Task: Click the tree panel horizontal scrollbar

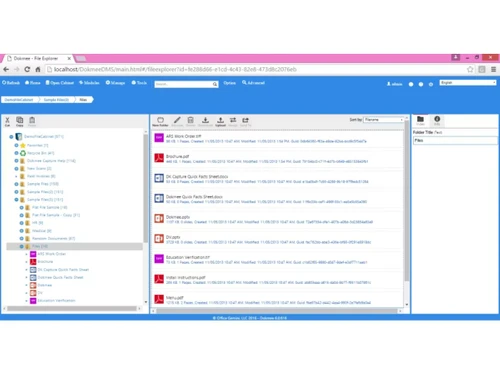Action: [72, 309]
